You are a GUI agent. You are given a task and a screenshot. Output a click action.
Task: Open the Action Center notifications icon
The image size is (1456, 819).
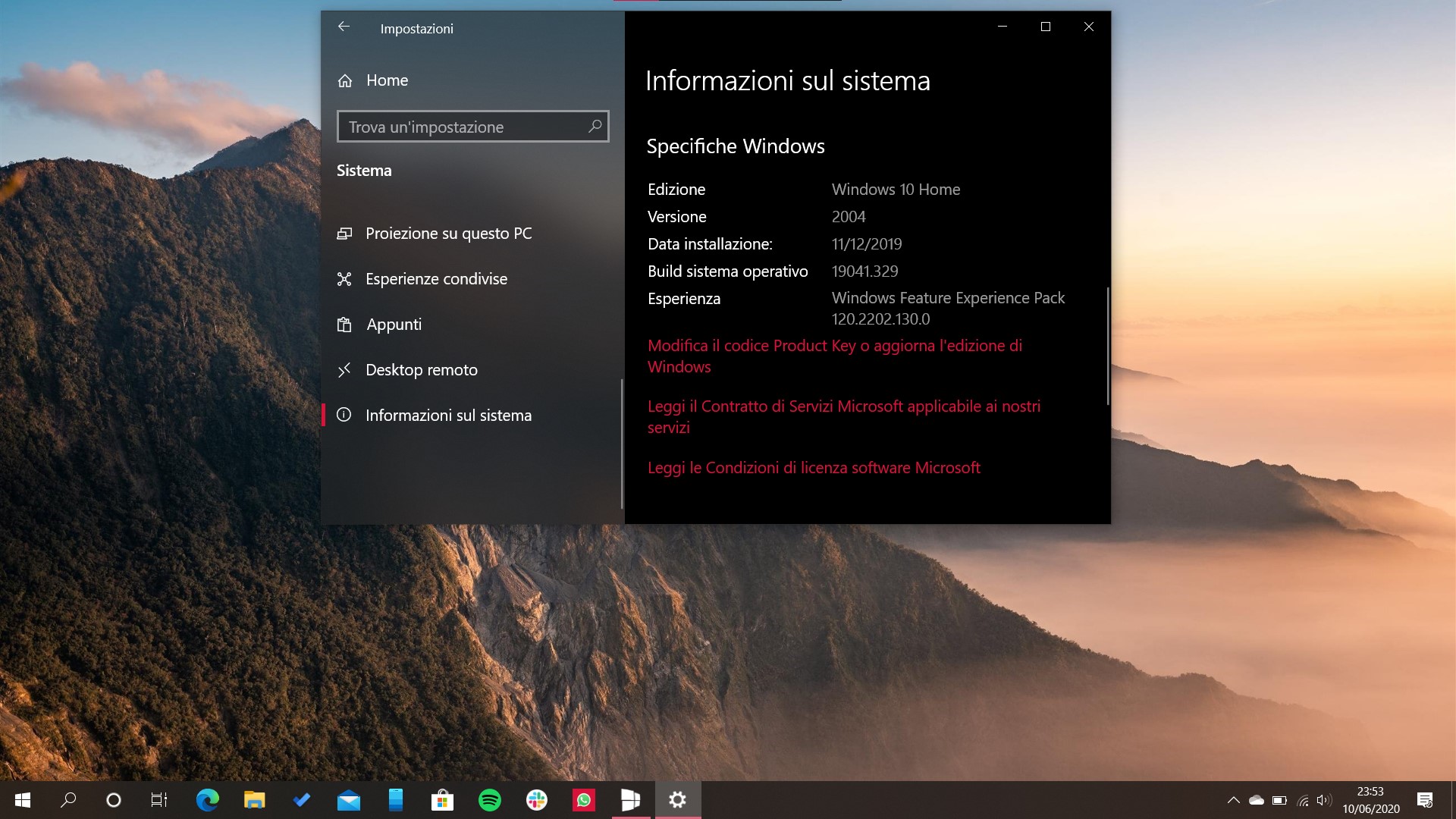pos(1425,800)
